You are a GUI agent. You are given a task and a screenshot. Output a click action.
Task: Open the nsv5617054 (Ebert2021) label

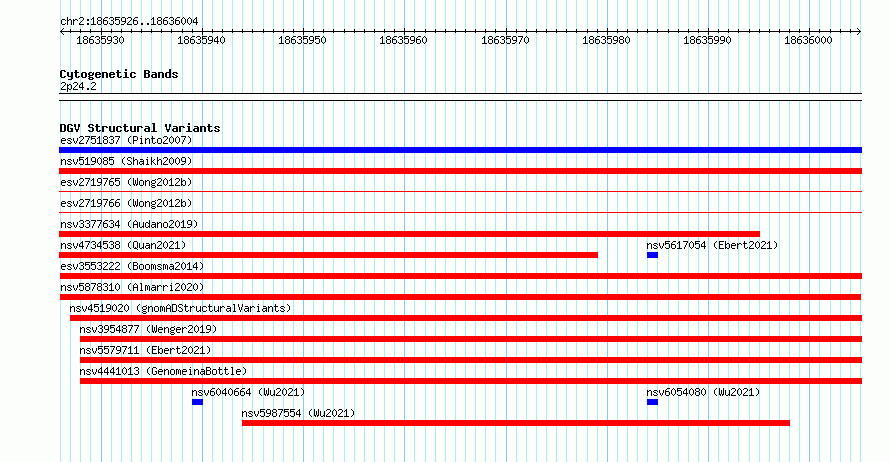[712, 245]
